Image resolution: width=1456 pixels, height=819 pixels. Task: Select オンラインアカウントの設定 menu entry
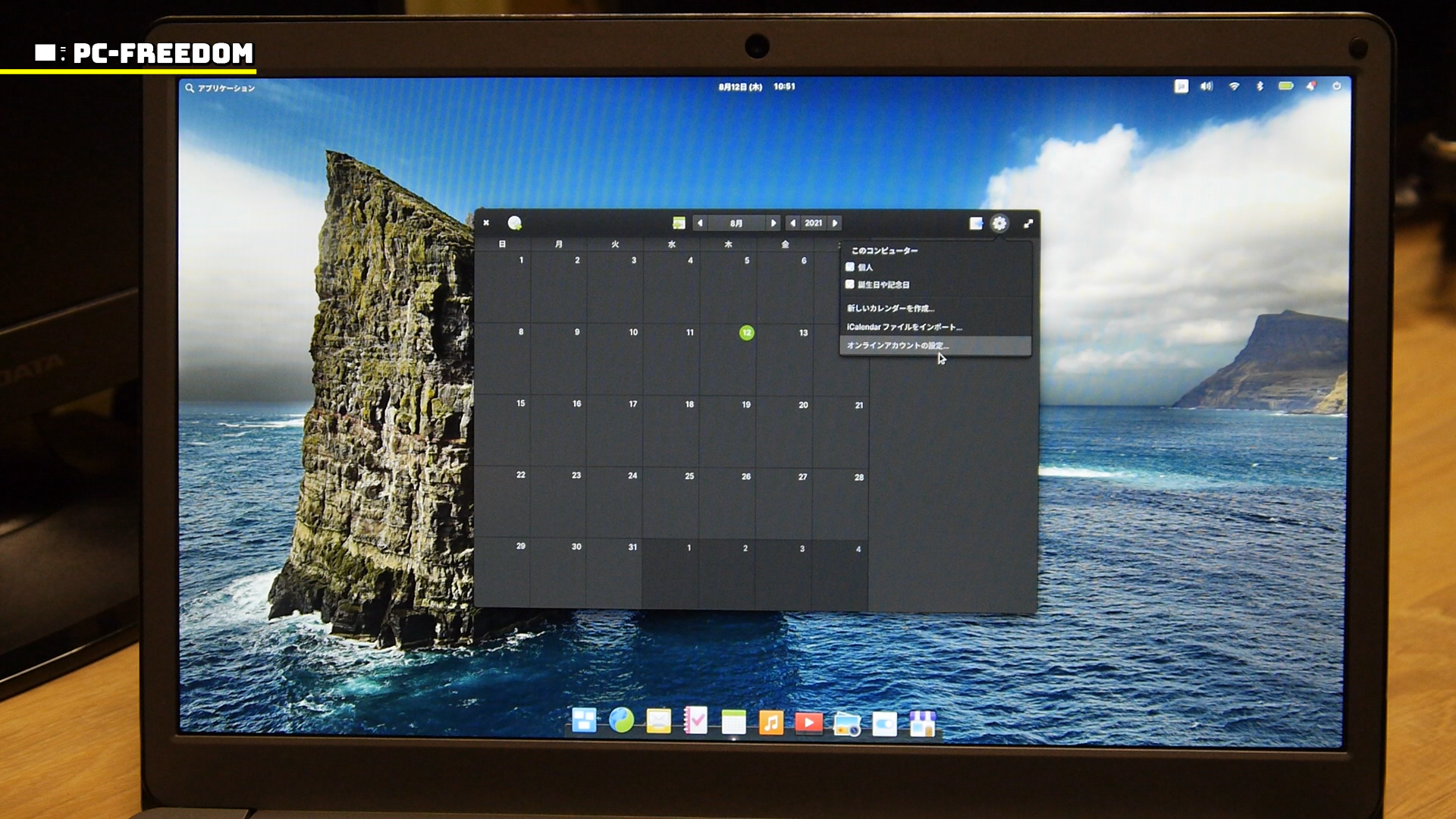coord(898,345)
